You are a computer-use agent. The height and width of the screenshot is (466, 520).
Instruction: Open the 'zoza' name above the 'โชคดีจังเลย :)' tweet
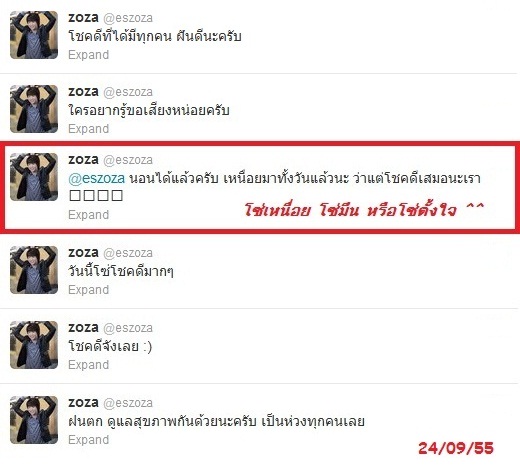click(83, 328)
